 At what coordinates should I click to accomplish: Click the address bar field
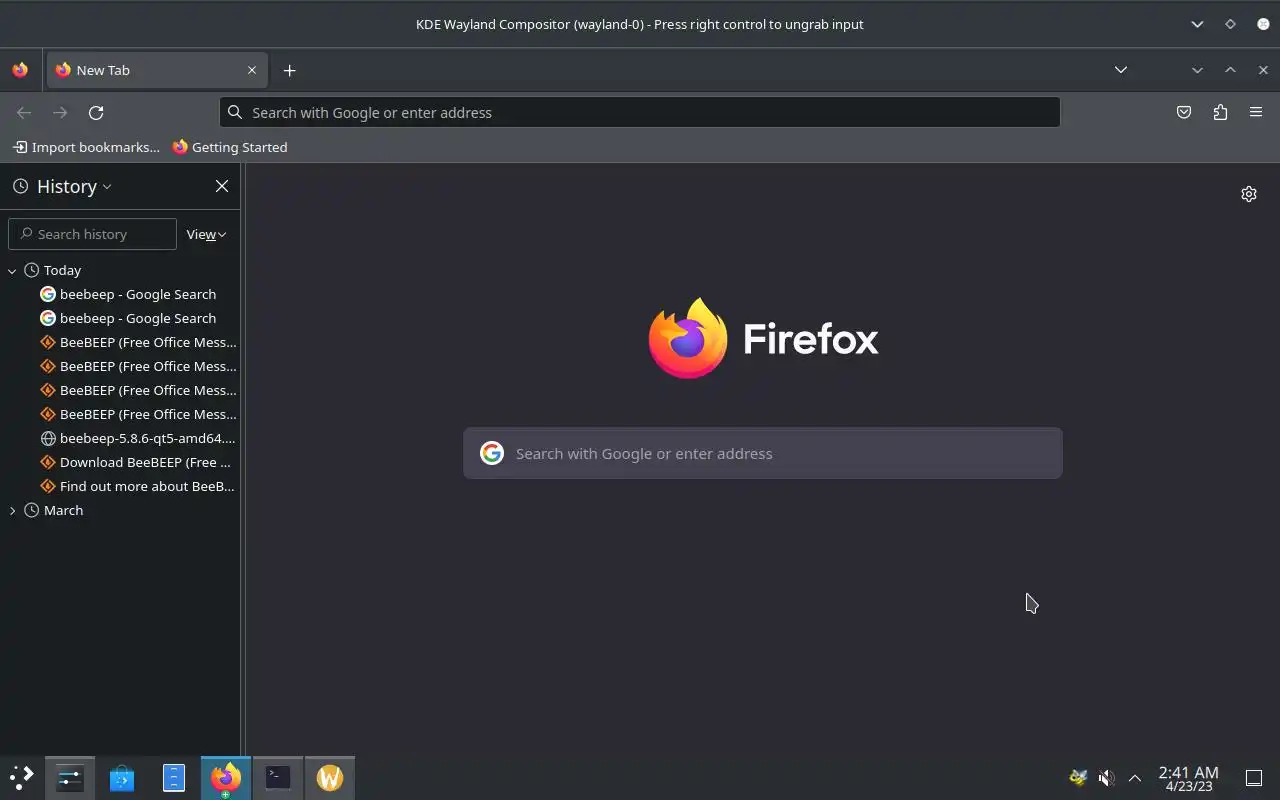(x=640, y=112)
